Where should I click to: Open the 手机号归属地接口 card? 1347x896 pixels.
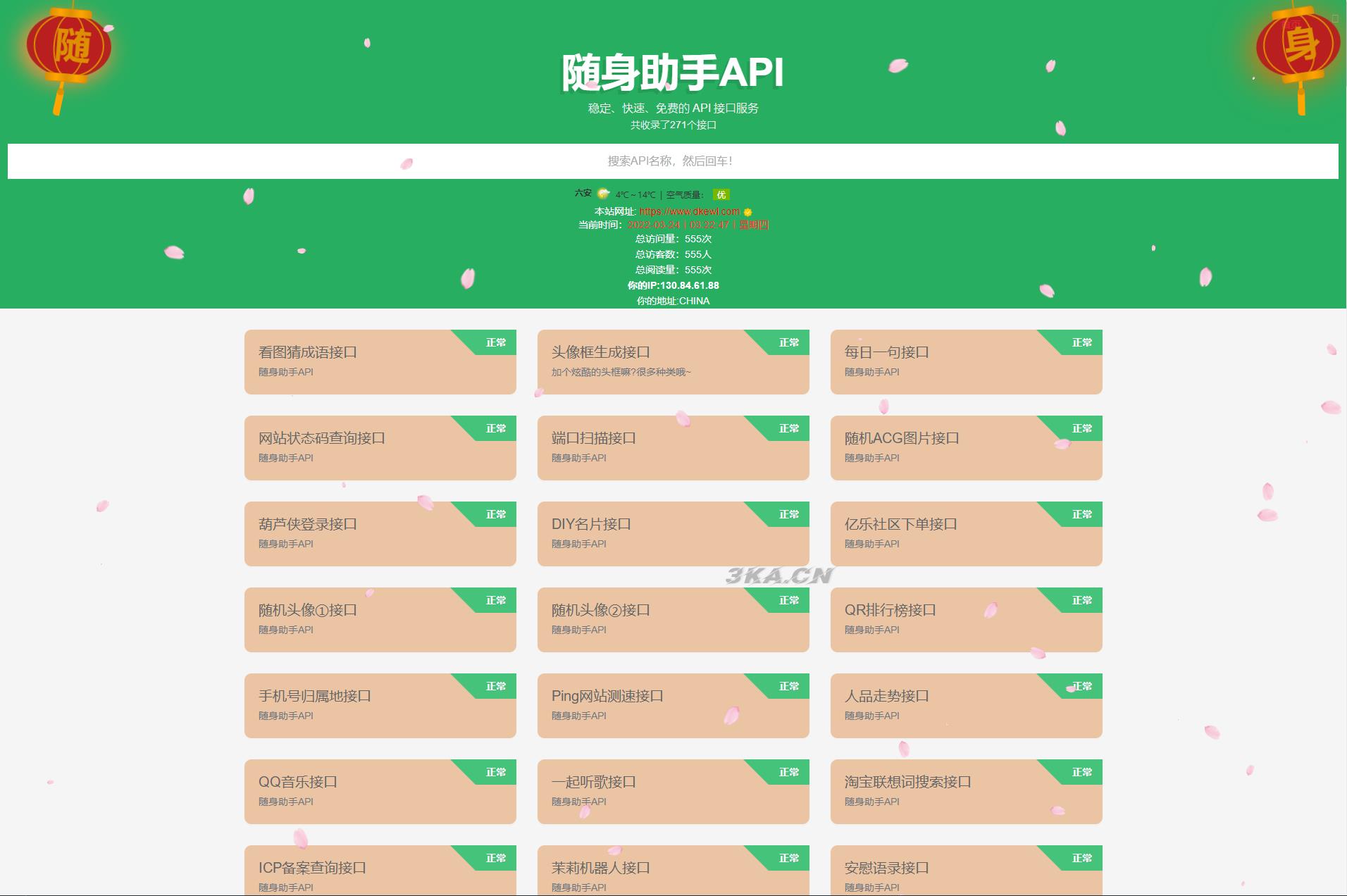coord(380,706)
